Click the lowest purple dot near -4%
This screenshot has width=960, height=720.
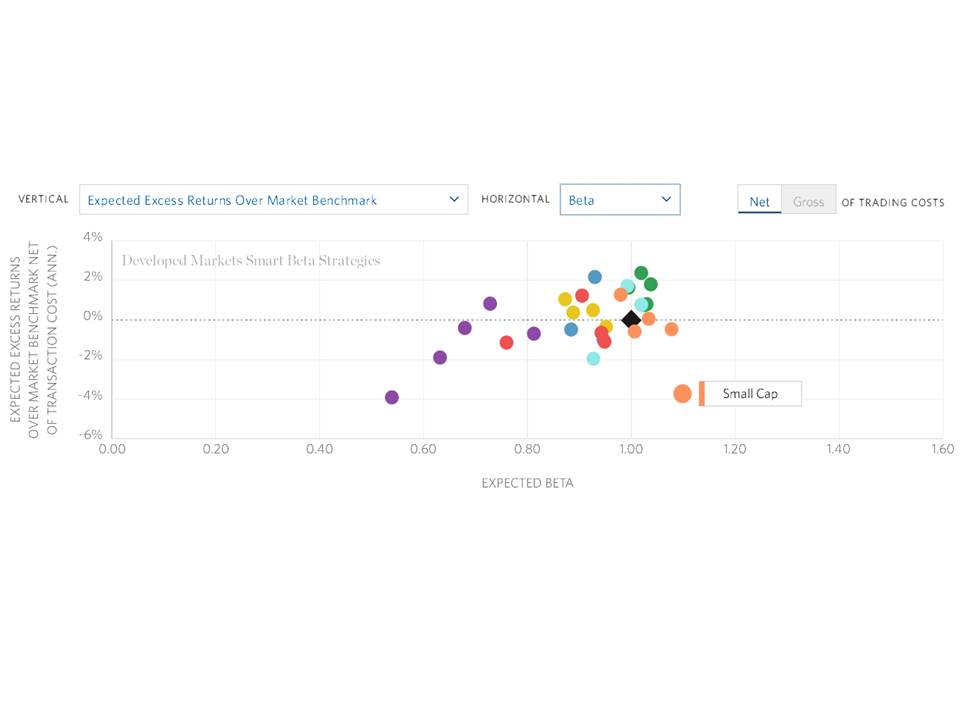392,397
